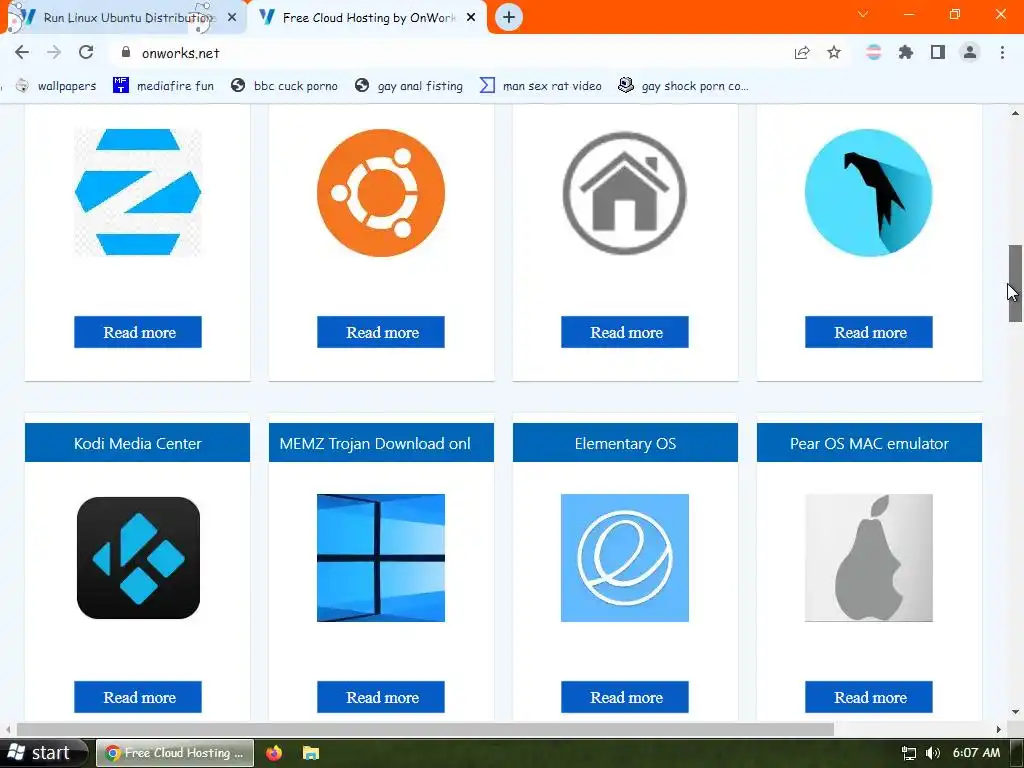Open the Extensions puzzle piece menu
Image resolution: width=1024 pixels, height=768 pixels.
pyautogui.click(x=905, y=53)
